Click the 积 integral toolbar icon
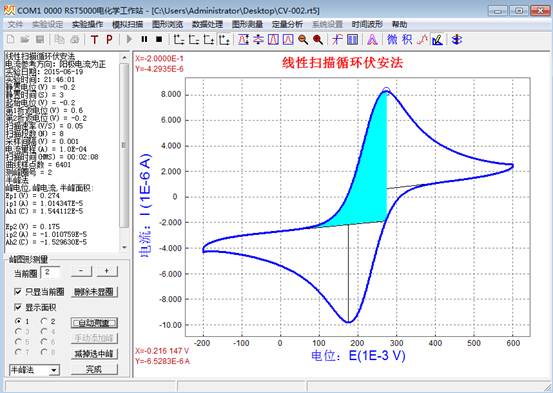553x393 pixels. (x=407, y=40)
